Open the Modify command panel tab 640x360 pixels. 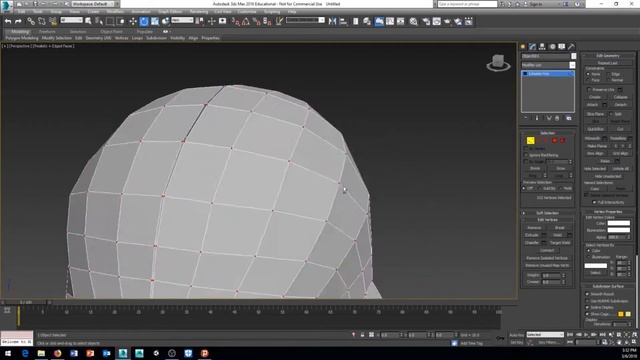[532, 47]
